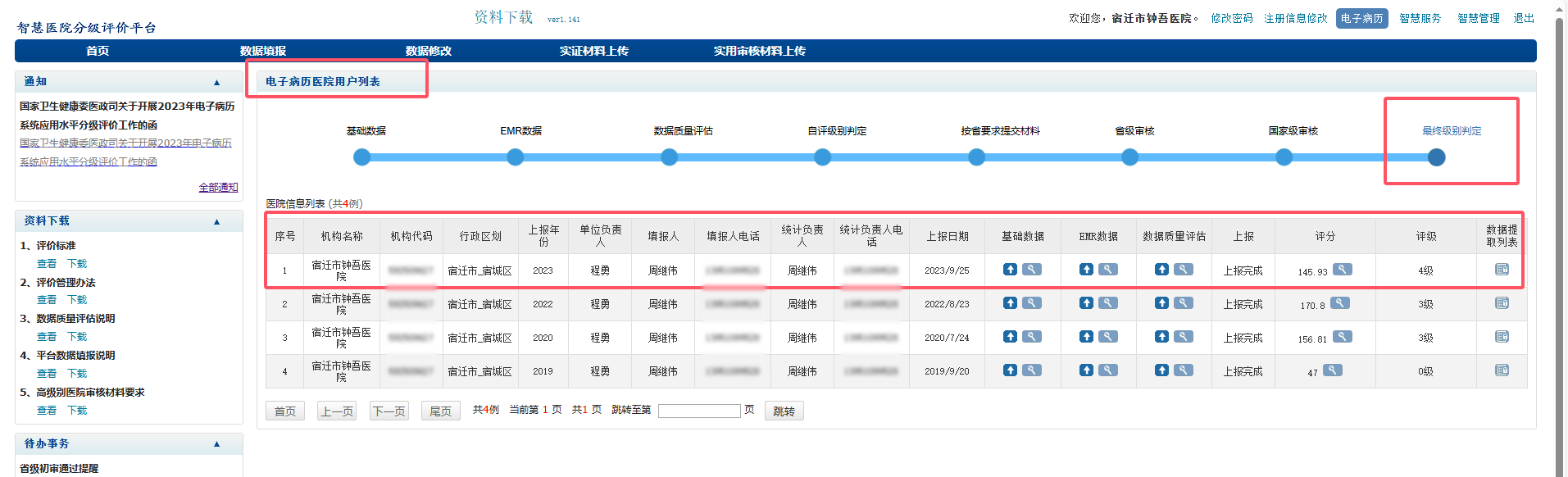Viewport: 1568px width, 477px height.
Task: Click 基础数据 magnifier icon in 2019 row
Action: (x=1032, y=370)
